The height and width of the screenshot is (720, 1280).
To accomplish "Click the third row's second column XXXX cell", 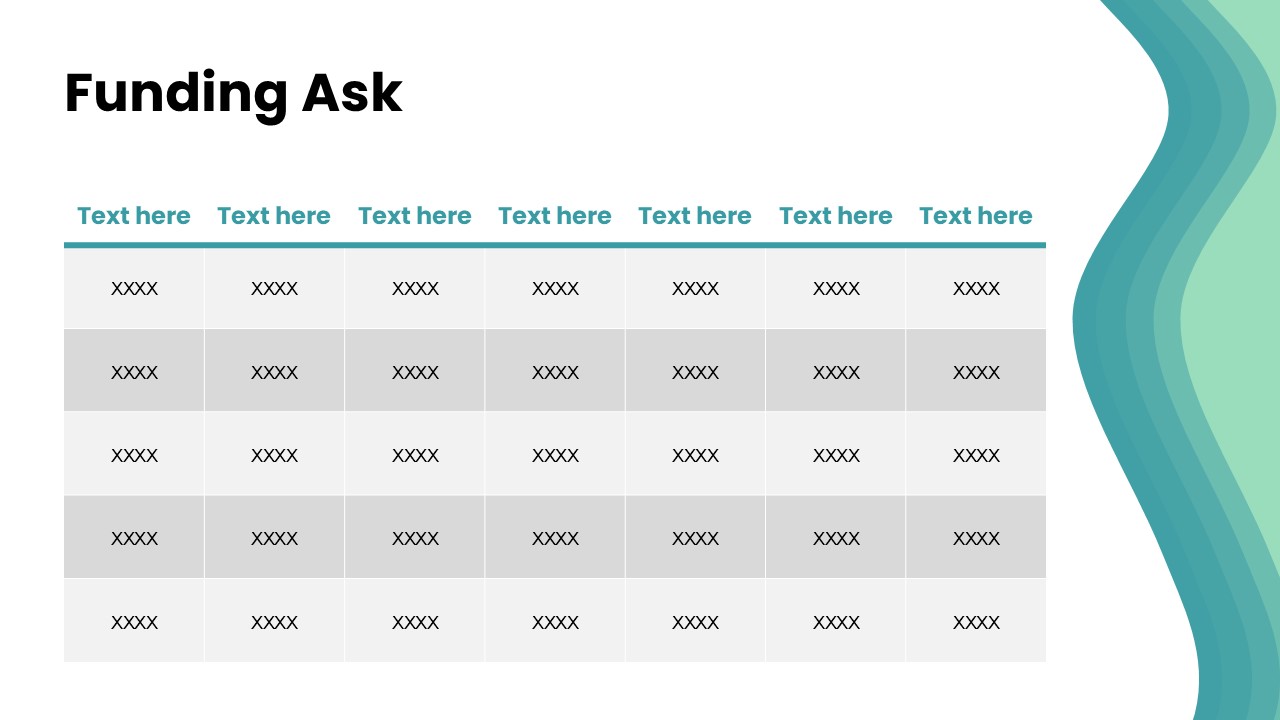I will [274, 455].
